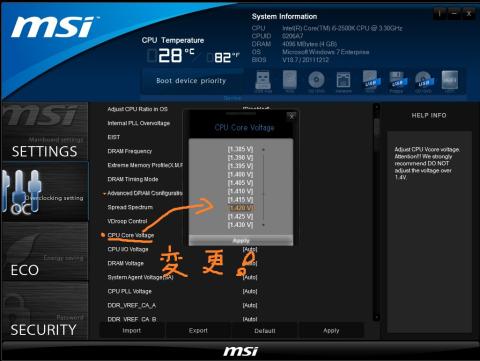Select the Spread Spectrum row

[130, 207]
